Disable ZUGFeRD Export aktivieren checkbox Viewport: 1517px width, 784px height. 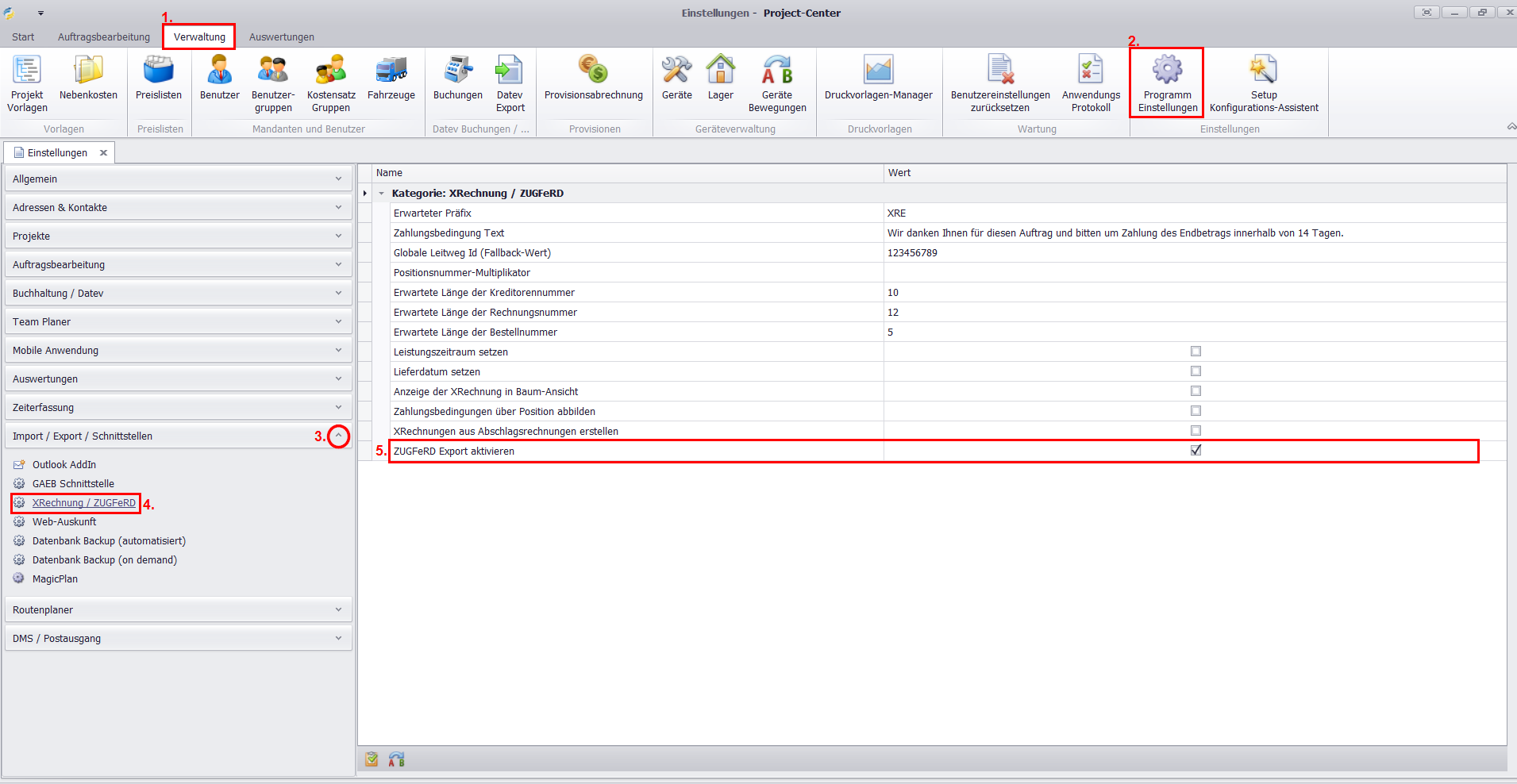tap(1196, 451)
